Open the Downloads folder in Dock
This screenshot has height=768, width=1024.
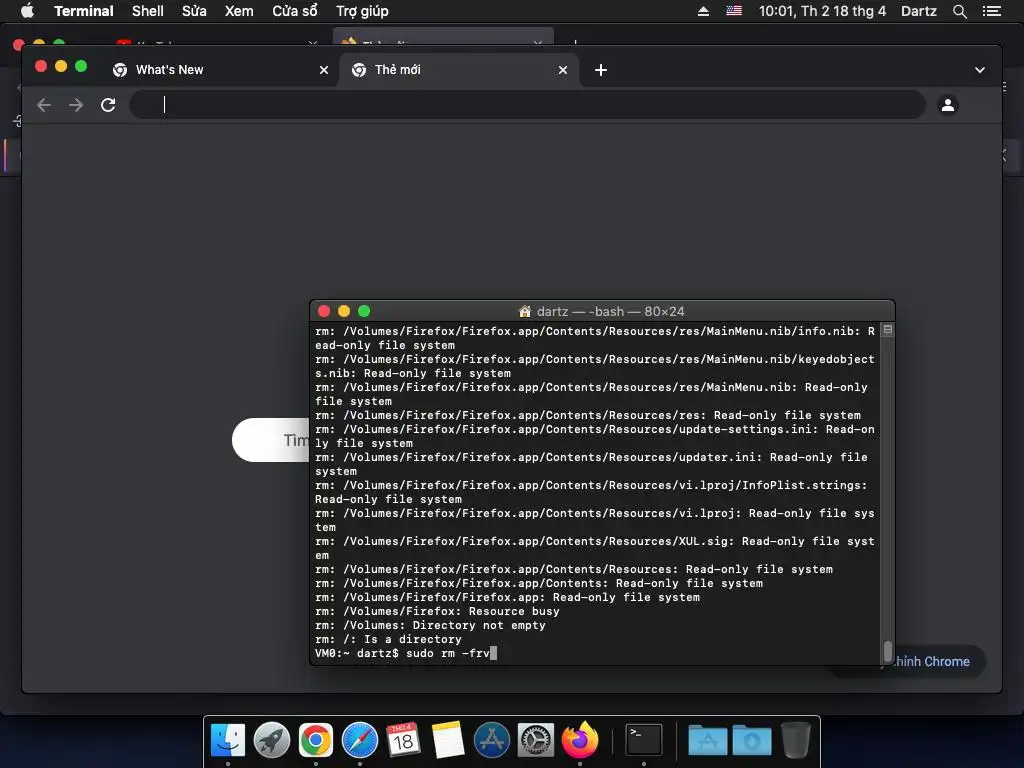(752, 740)
